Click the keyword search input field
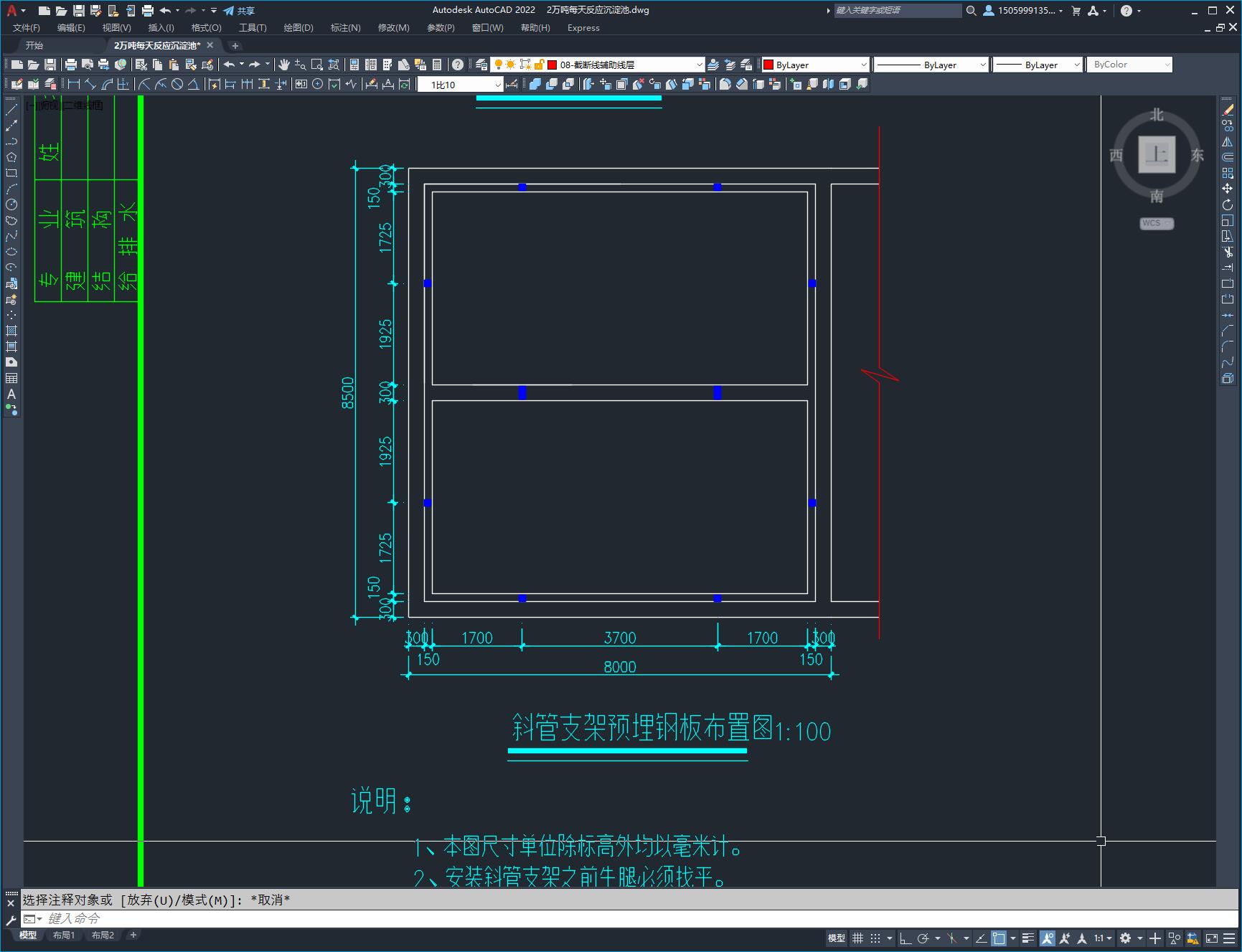The image size is (1242, 952). pyautogui.click(x=898, y=11)
